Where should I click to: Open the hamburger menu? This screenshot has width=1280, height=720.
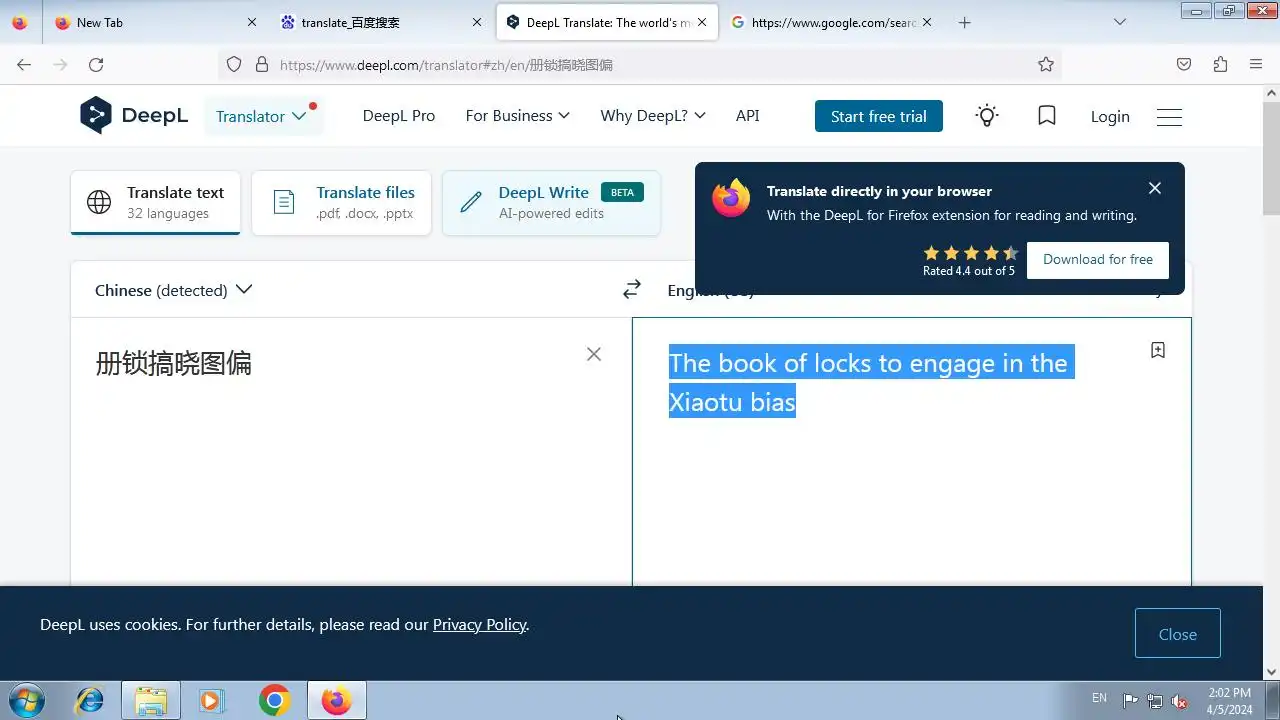(x=1169, y=117)
